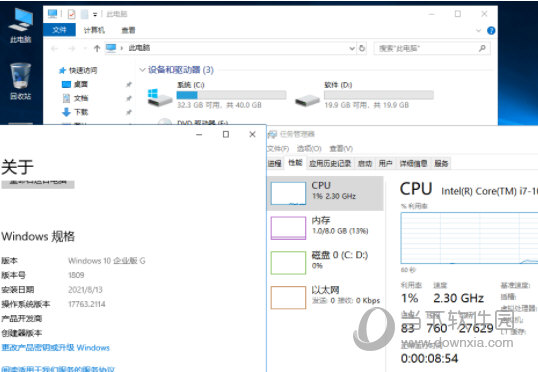The width and height of the screenshot is (538, 372).
Task: Click the Properties quick access icon in Explorer
Action: [x=71, y=14]
